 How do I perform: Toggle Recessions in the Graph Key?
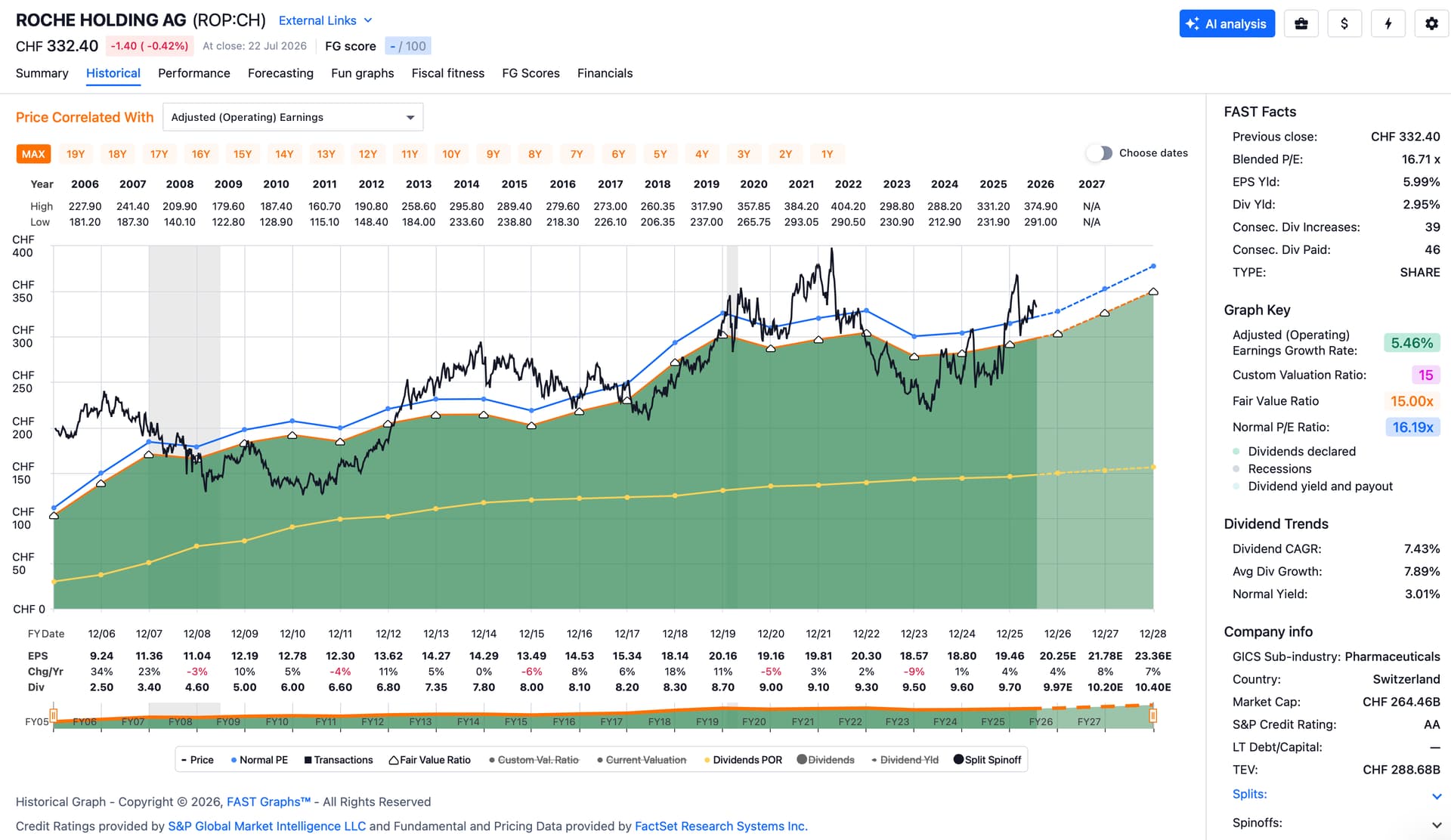1272,469
